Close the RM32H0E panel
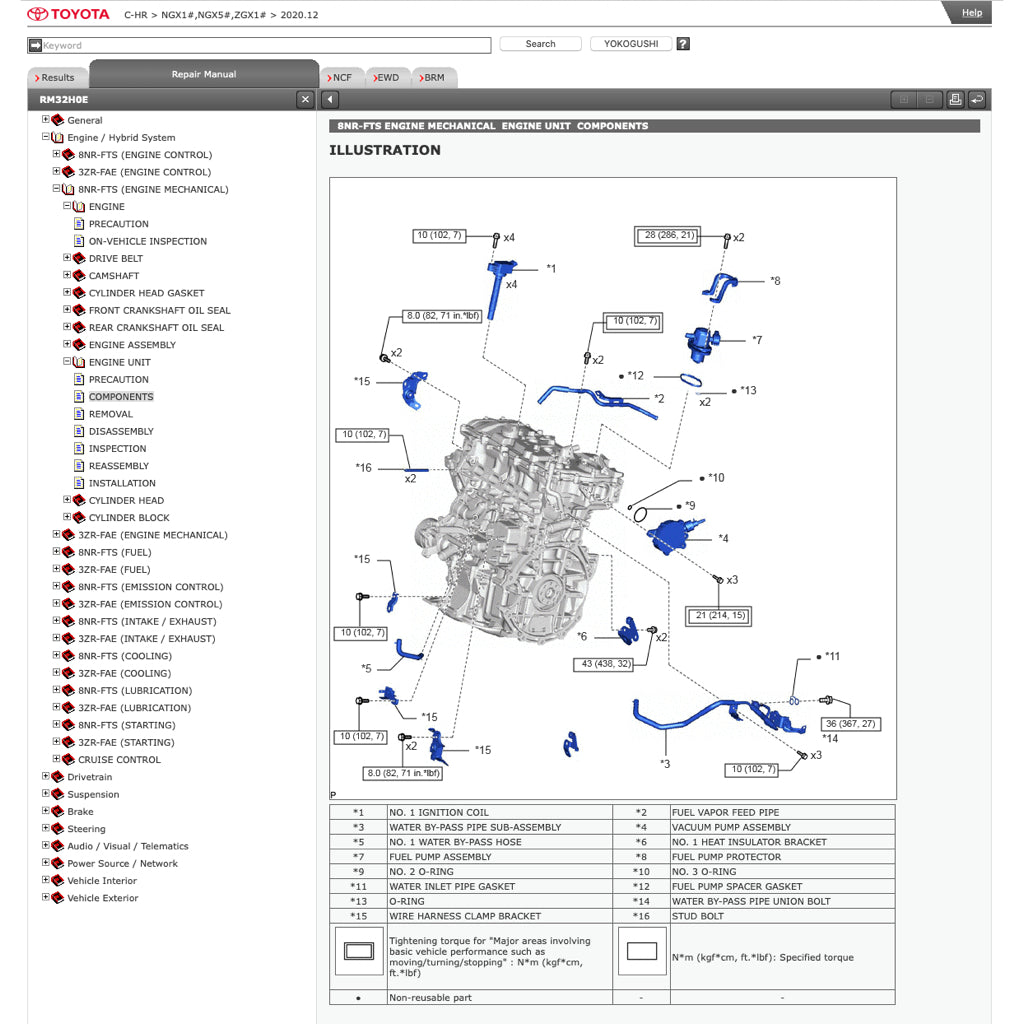The height and width of the screenshot is (1024, 1024). pyautogui.click(x=306, y=99)
